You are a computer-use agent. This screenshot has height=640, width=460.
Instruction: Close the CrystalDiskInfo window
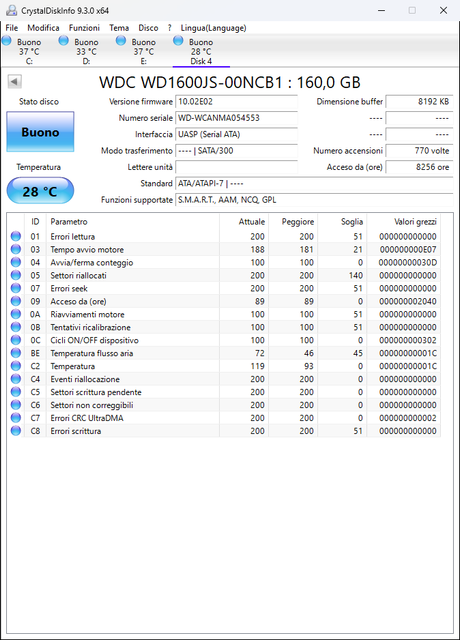[x=443, y=10]
